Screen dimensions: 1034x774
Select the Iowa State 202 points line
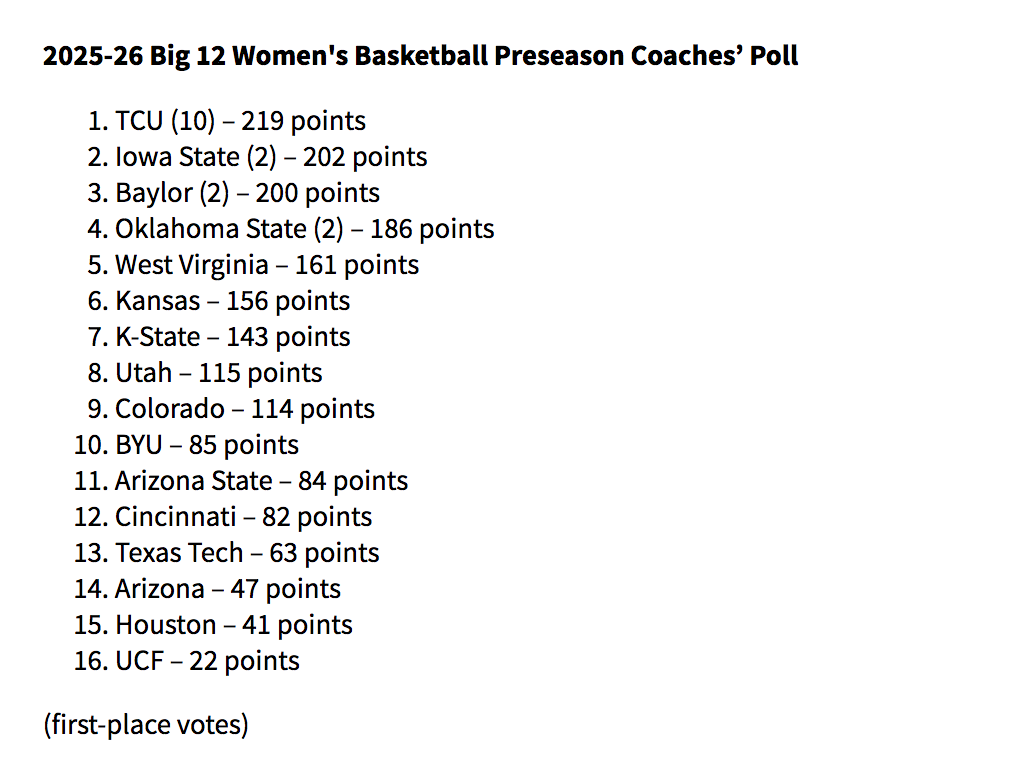click(271, 157)
